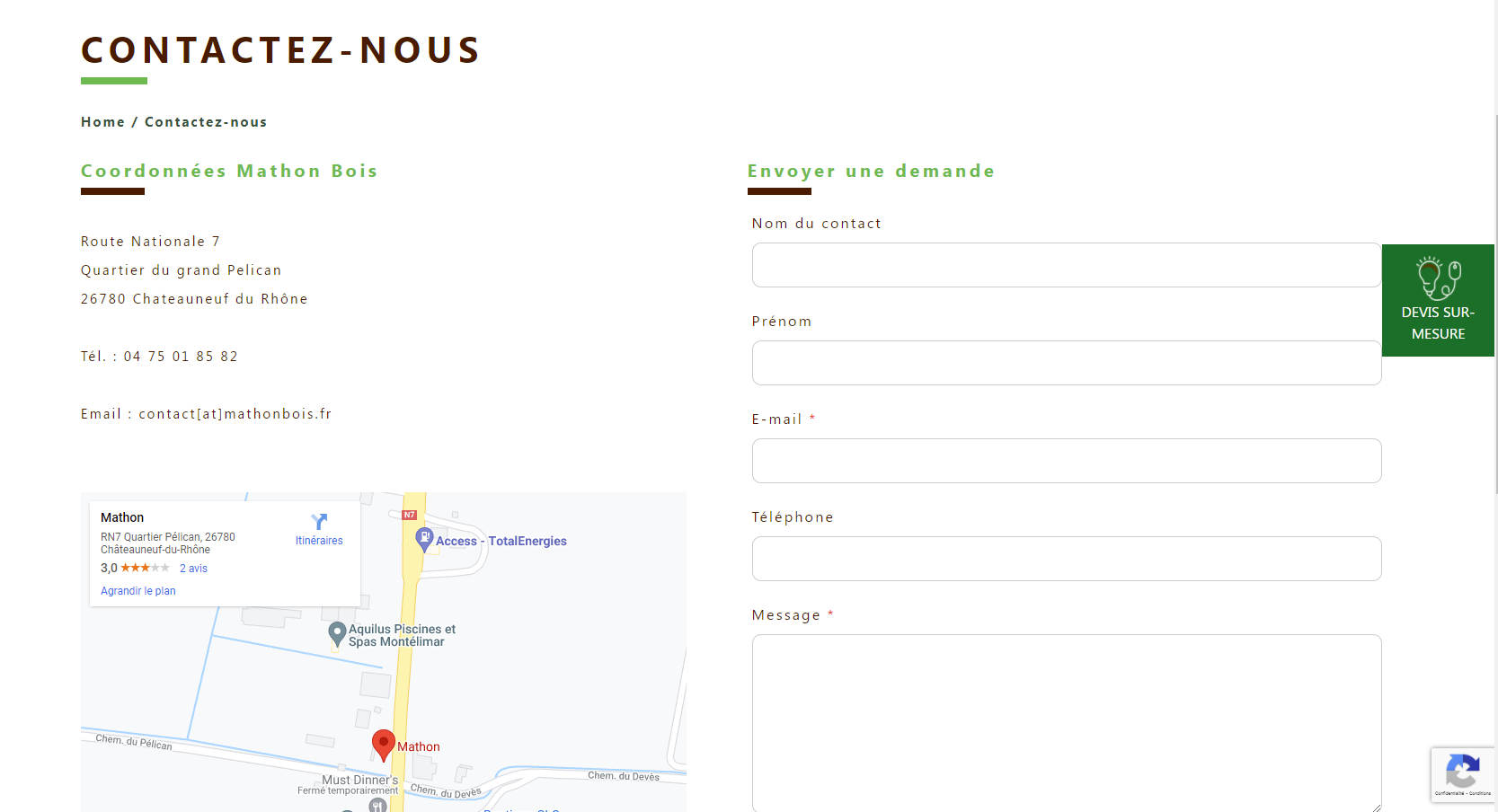Click the Chem. du Pélican road label
1498x812 pixels.
pyautogui.click(x=134, y=742)
